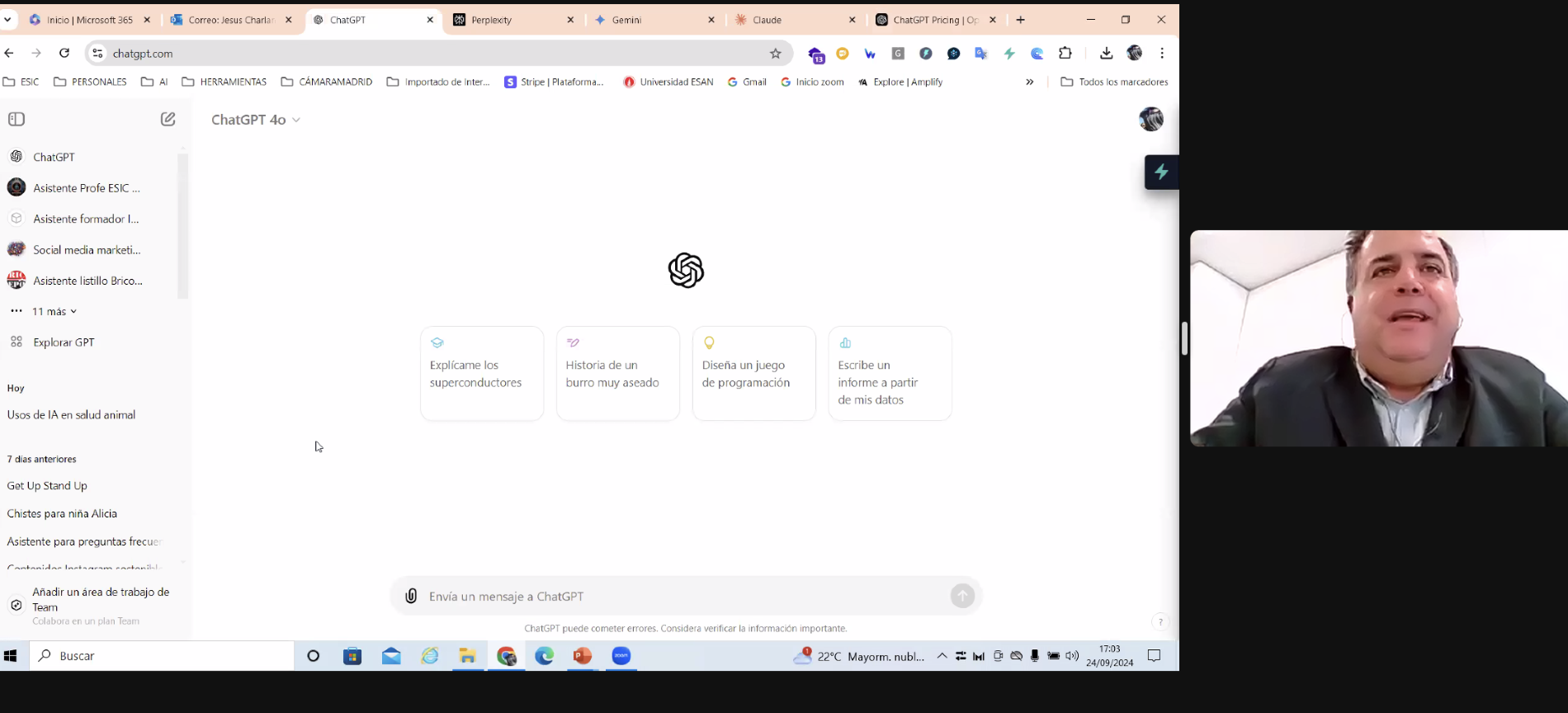Viewport: 1568px width, 713px height.
Task: Click the volume speaker tray icon
Action: point(1072,655)
